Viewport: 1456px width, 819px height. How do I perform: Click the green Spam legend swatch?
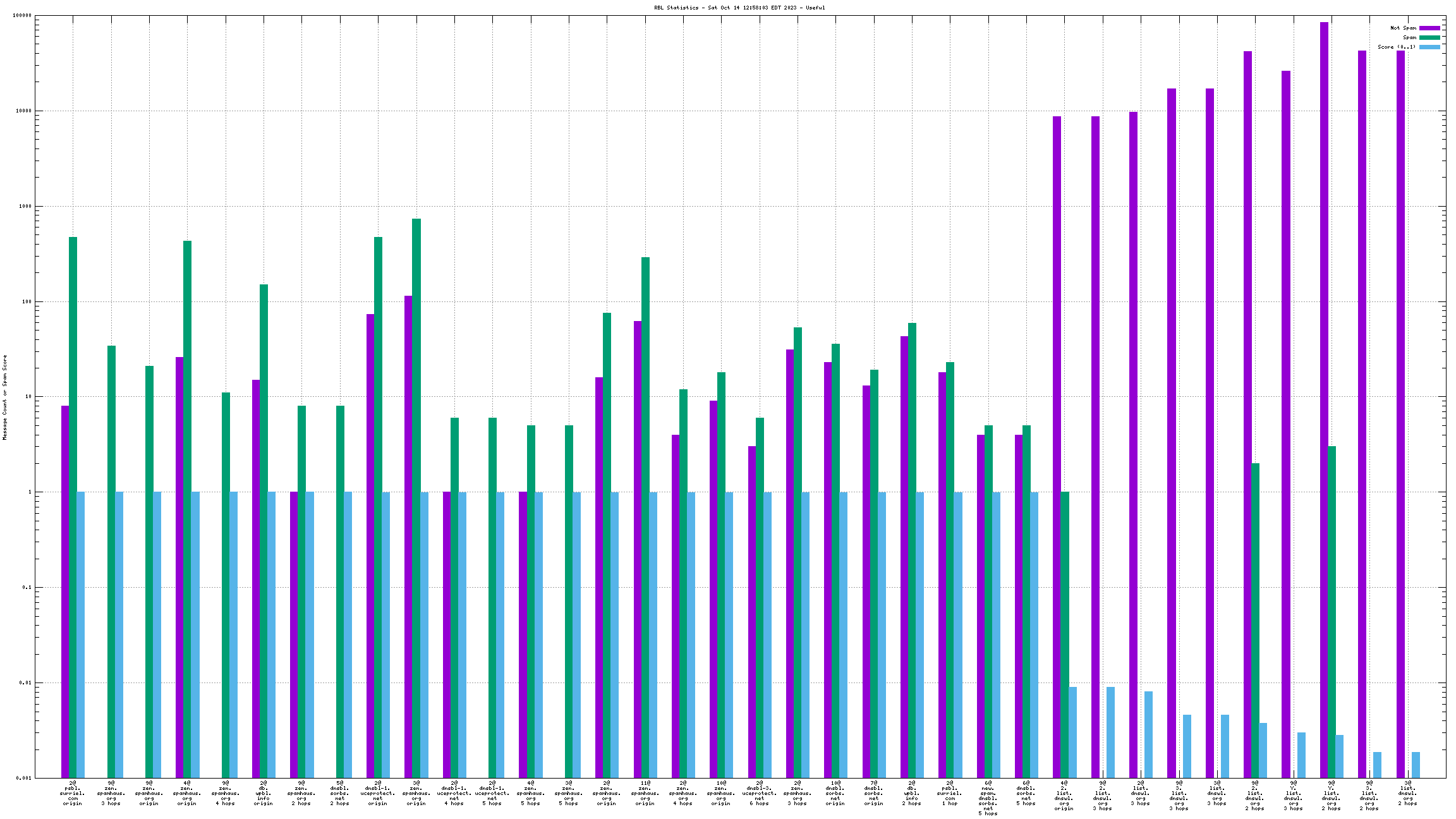click(x=1429, y=37)
